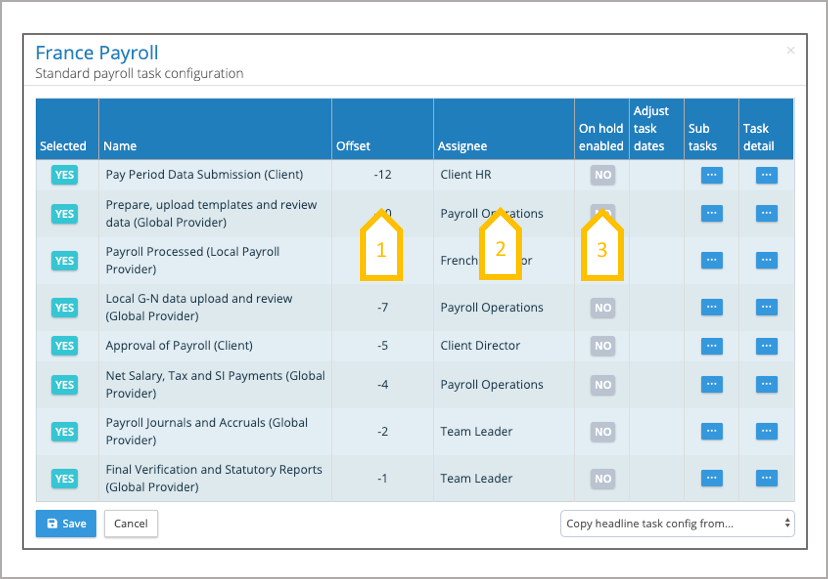Click the Offset column header
Screen dimensions: 828x579
point(353,146)
